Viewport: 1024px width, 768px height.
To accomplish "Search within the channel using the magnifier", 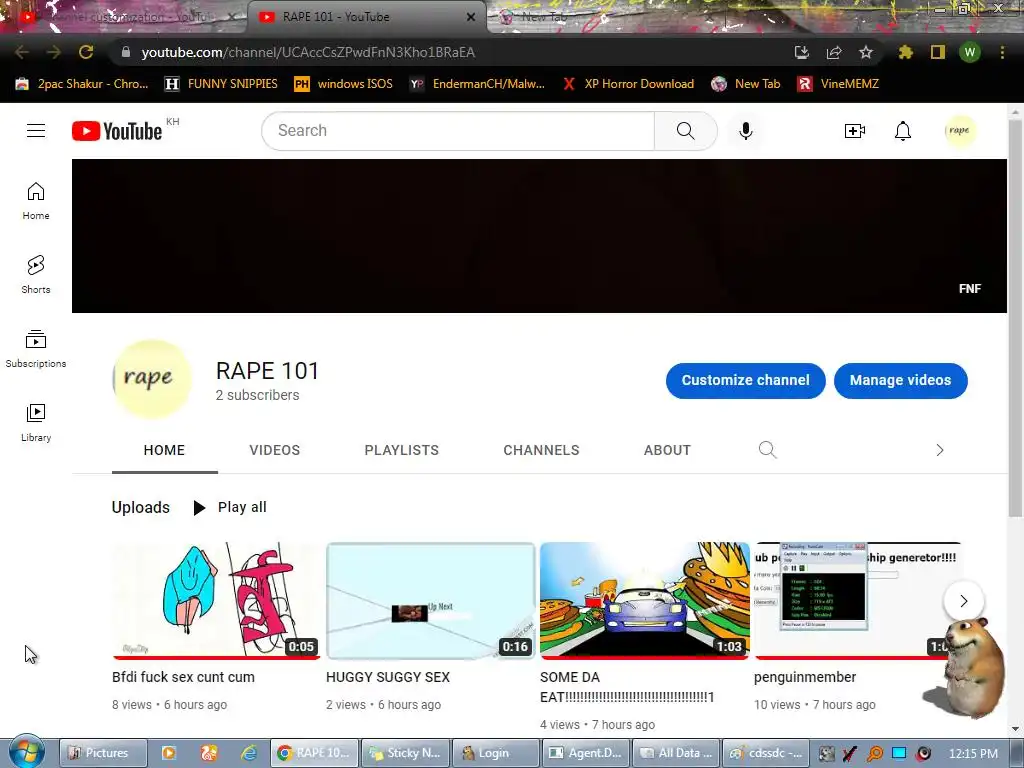I will point(767,449).
